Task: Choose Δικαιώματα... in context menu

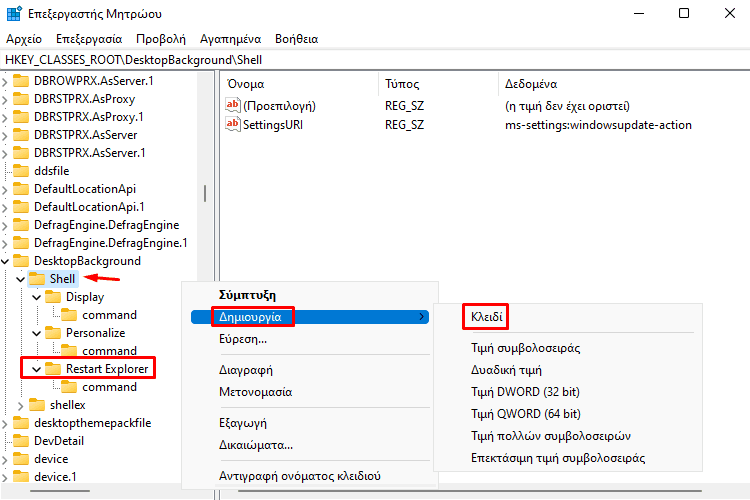Action: [x=309, y=445]
